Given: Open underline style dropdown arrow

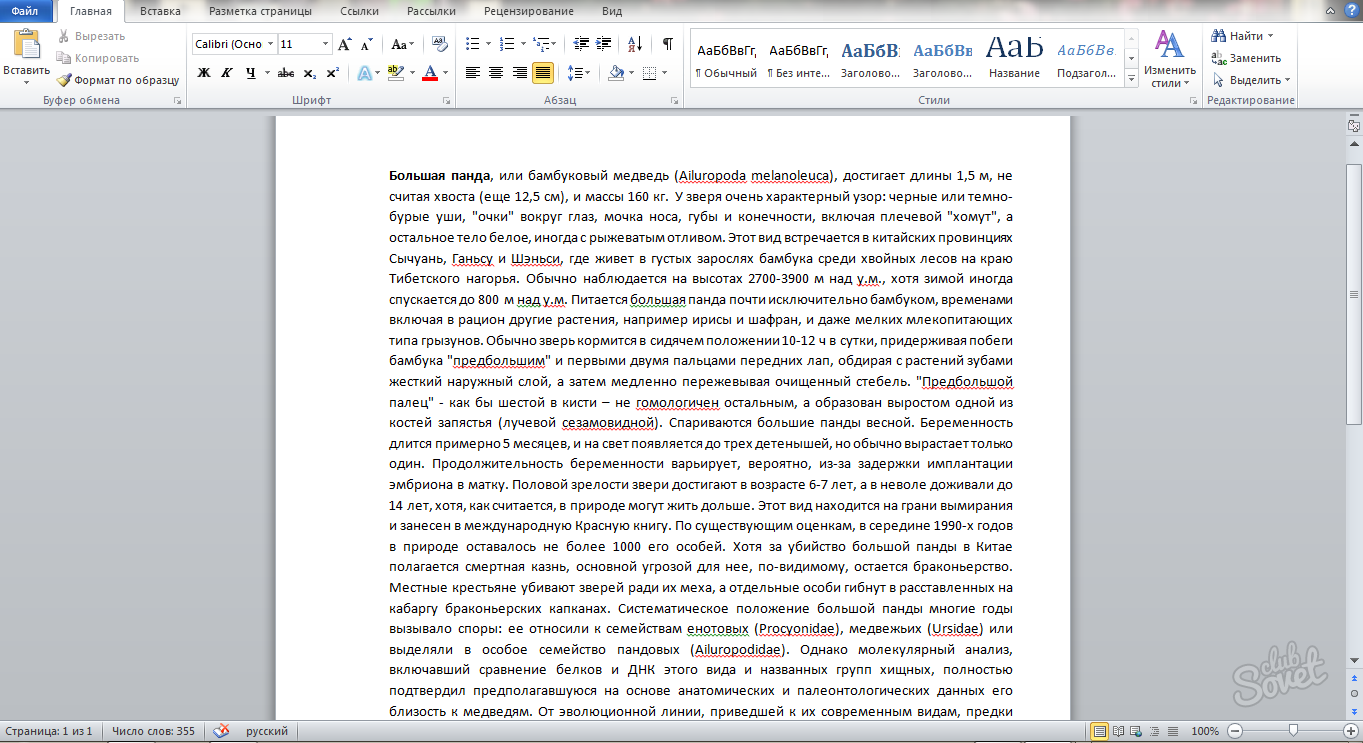Looking at the screenshot, I should pos(266,72).
